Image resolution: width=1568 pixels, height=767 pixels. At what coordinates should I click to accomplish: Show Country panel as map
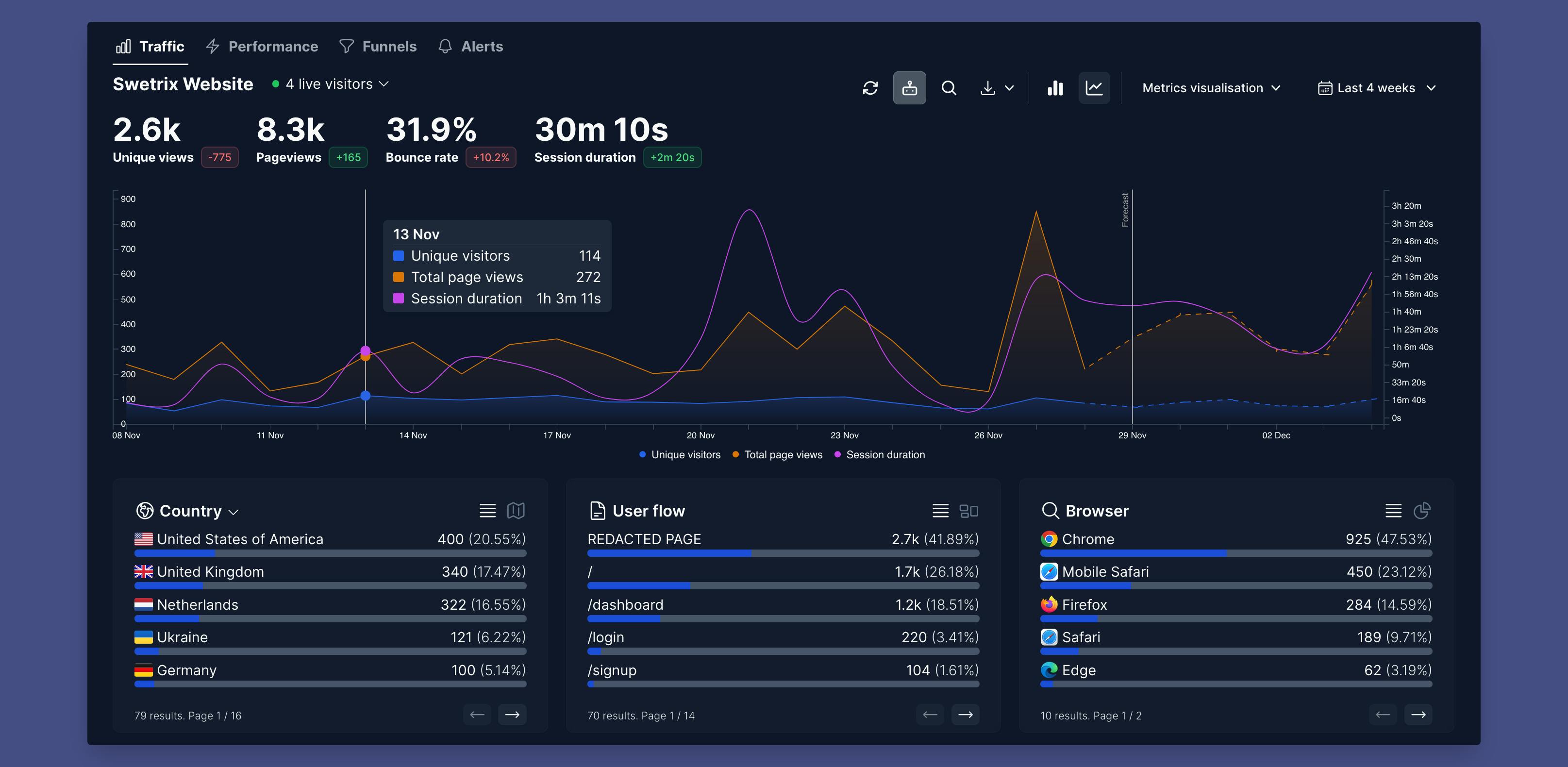[x=516, y=511]
